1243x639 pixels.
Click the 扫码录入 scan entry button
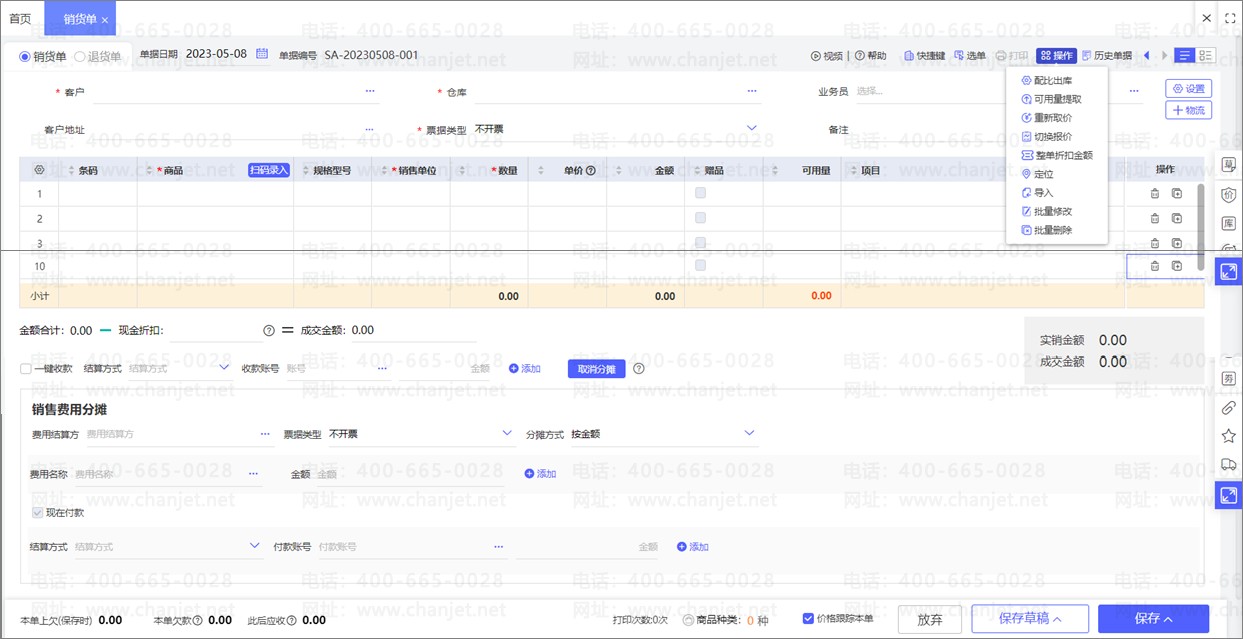pos(268,170)
